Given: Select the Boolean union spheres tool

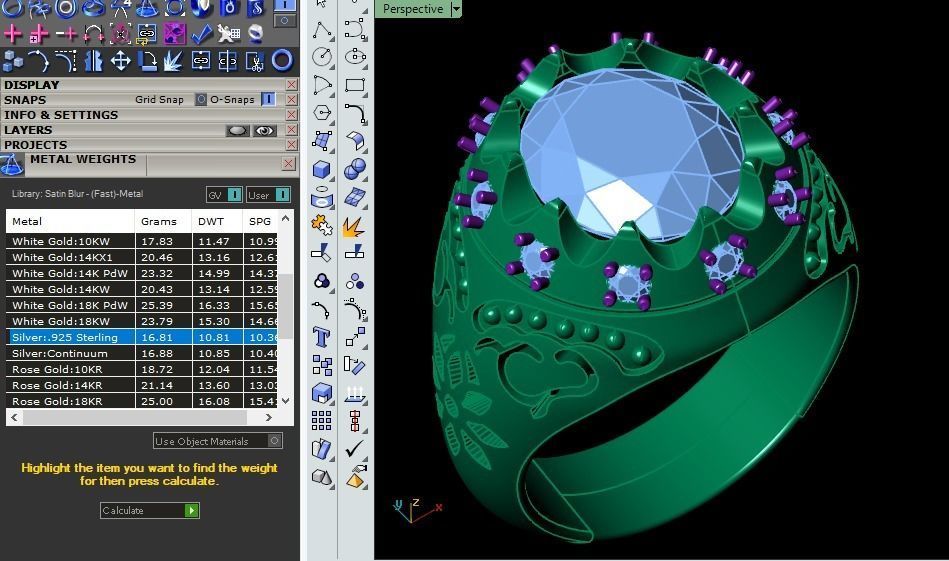Looking at the screenshot, I should click(x=355, y=169).
